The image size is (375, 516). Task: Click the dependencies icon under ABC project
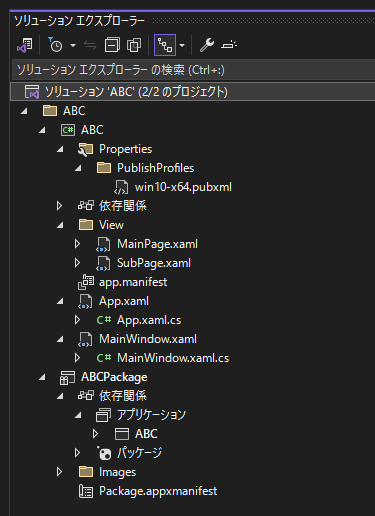(x=86, y=206)
